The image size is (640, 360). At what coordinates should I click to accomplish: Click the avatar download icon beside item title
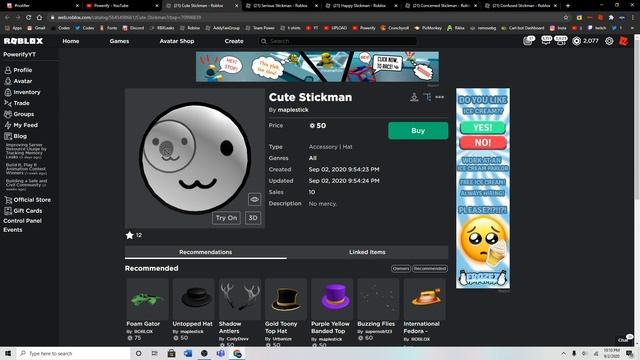click(414, 97)
